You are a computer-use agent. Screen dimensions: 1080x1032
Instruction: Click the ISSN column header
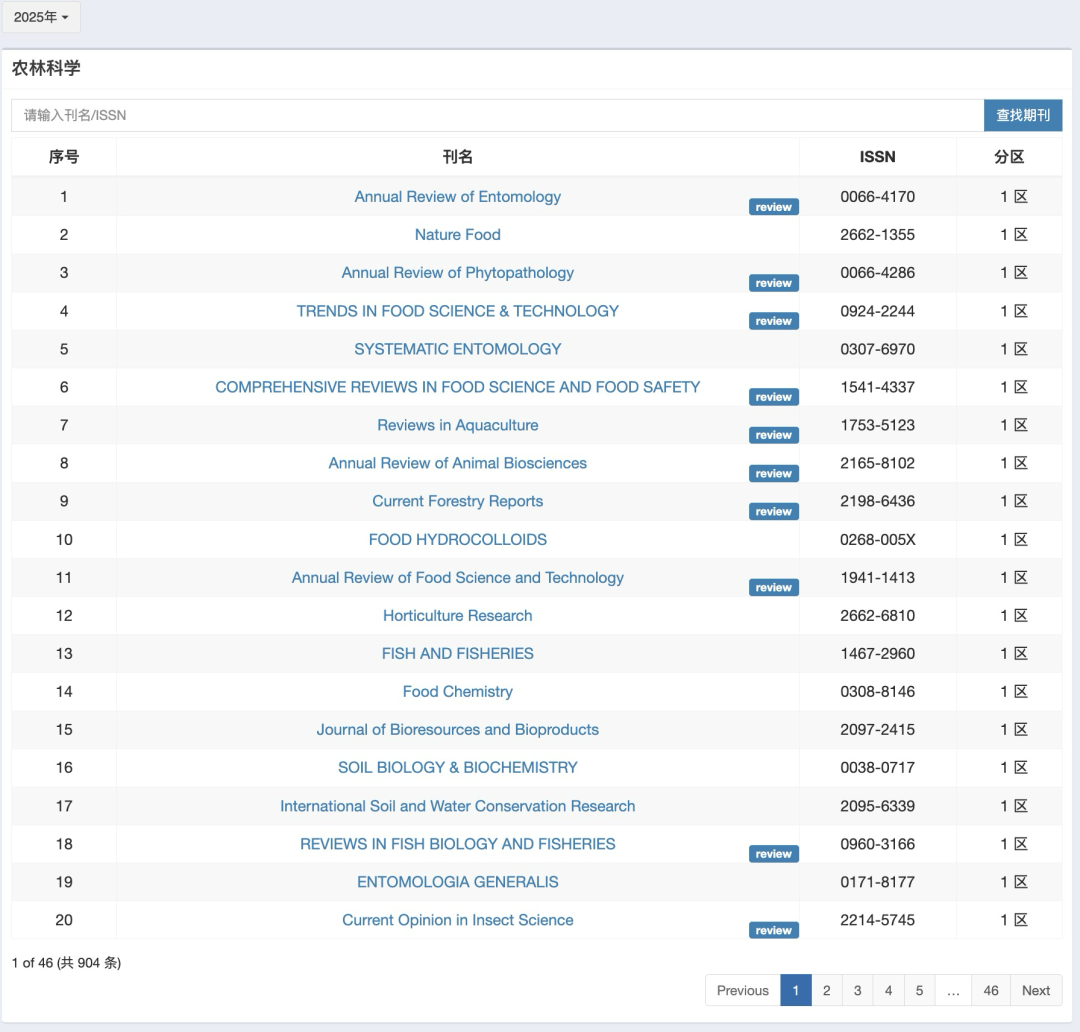(x=878, y=157)
